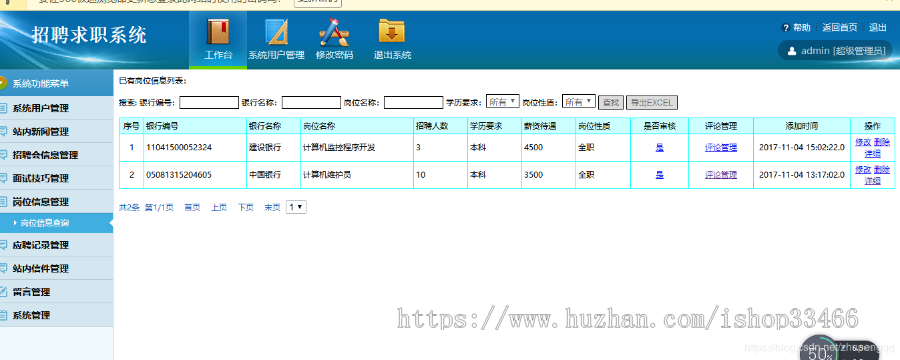This screenshot has height=360, width=900.
Task: Click 返回首页 link
Action: tap(840, 28)
